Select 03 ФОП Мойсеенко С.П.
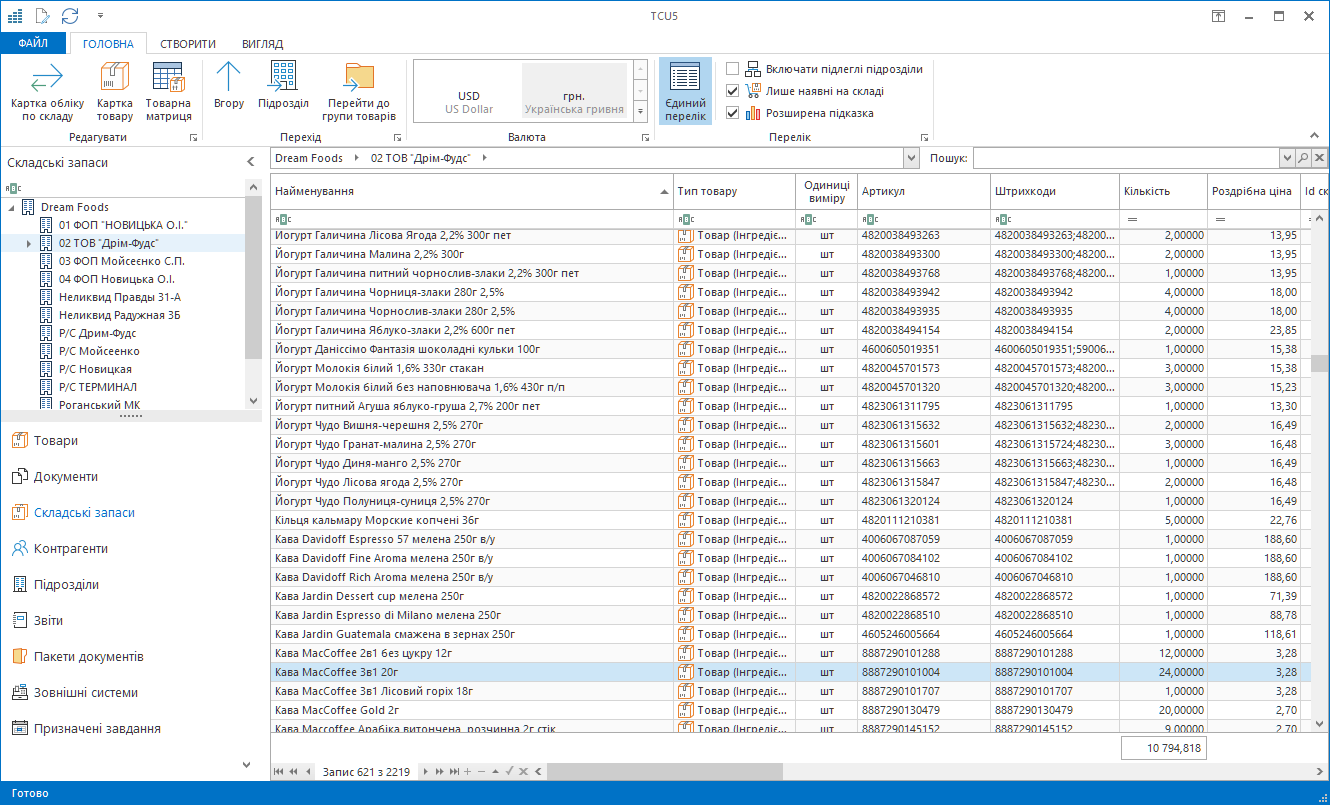Image resolution: width=1330 pixels, height=805 pixels. click(x=121, y=261)
